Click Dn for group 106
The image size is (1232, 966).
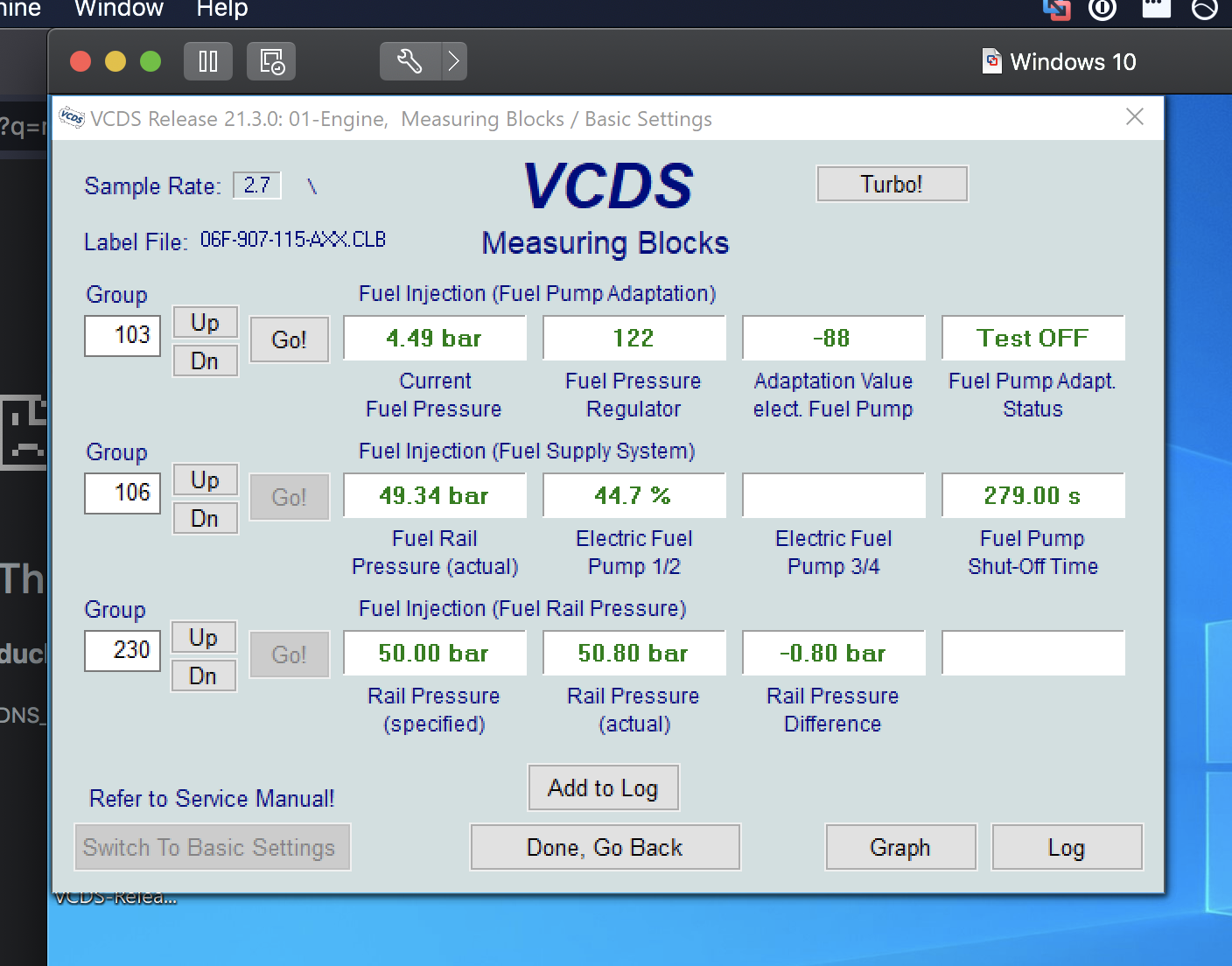pyautogui.click(x=205, y=518)
